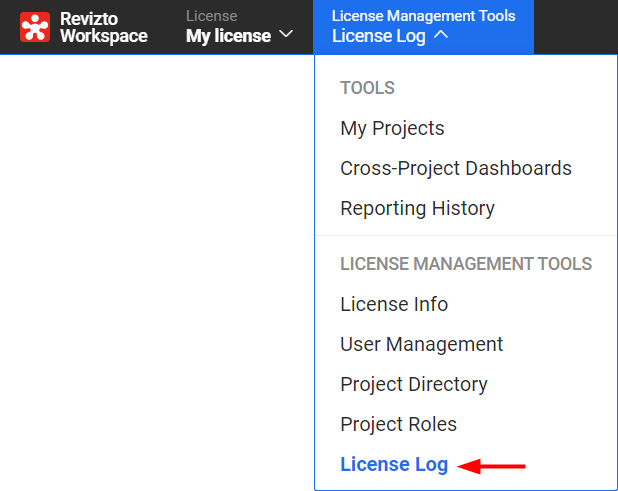Select Project Roles menu item
The width and height of the screenshot is (618, 491).
(398, 424)
